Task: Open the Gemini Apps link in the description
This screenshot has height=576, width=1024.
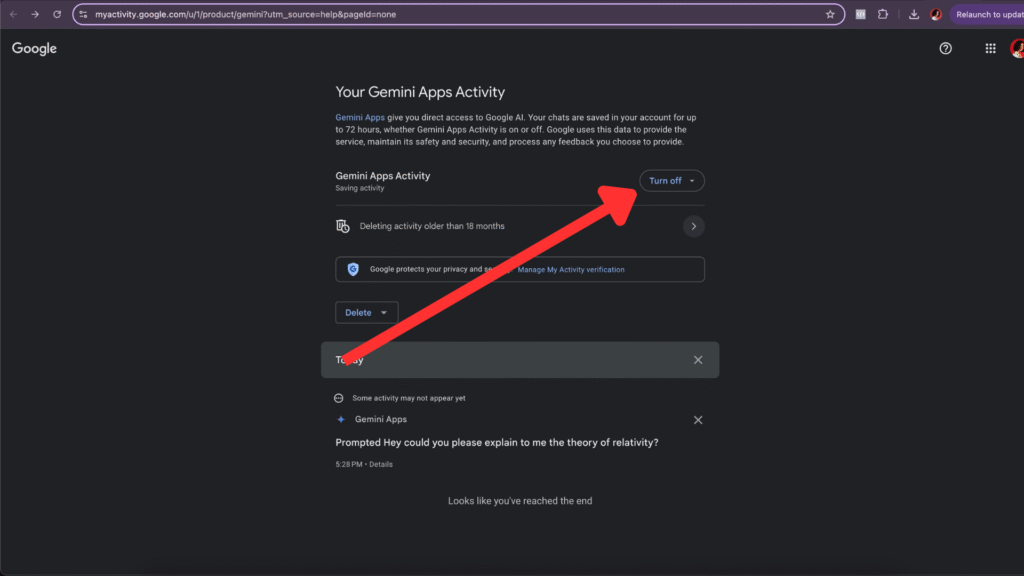Action: tap(360, 118)
